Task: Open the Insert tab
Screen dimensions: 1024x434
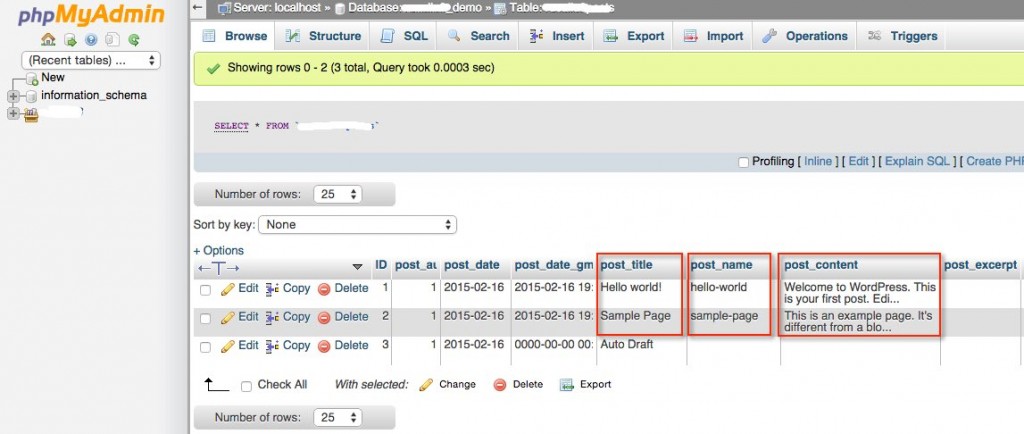Action: [556, 36]
